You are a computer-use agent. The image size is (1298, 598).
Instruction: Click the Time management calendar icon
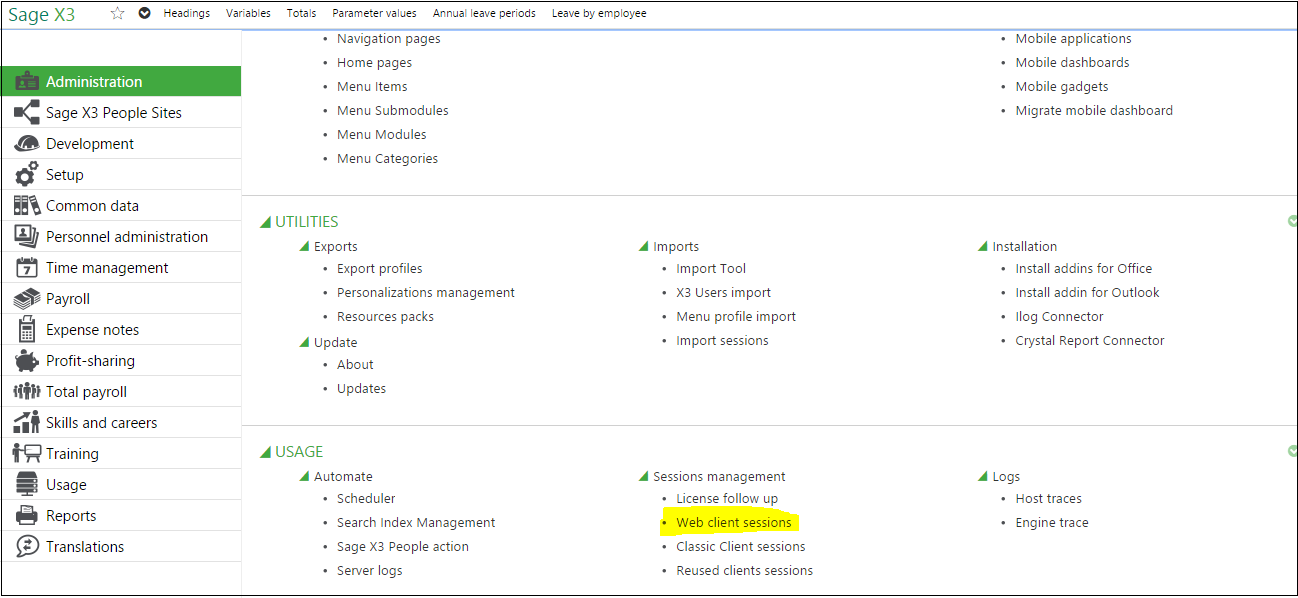[27, 268]
